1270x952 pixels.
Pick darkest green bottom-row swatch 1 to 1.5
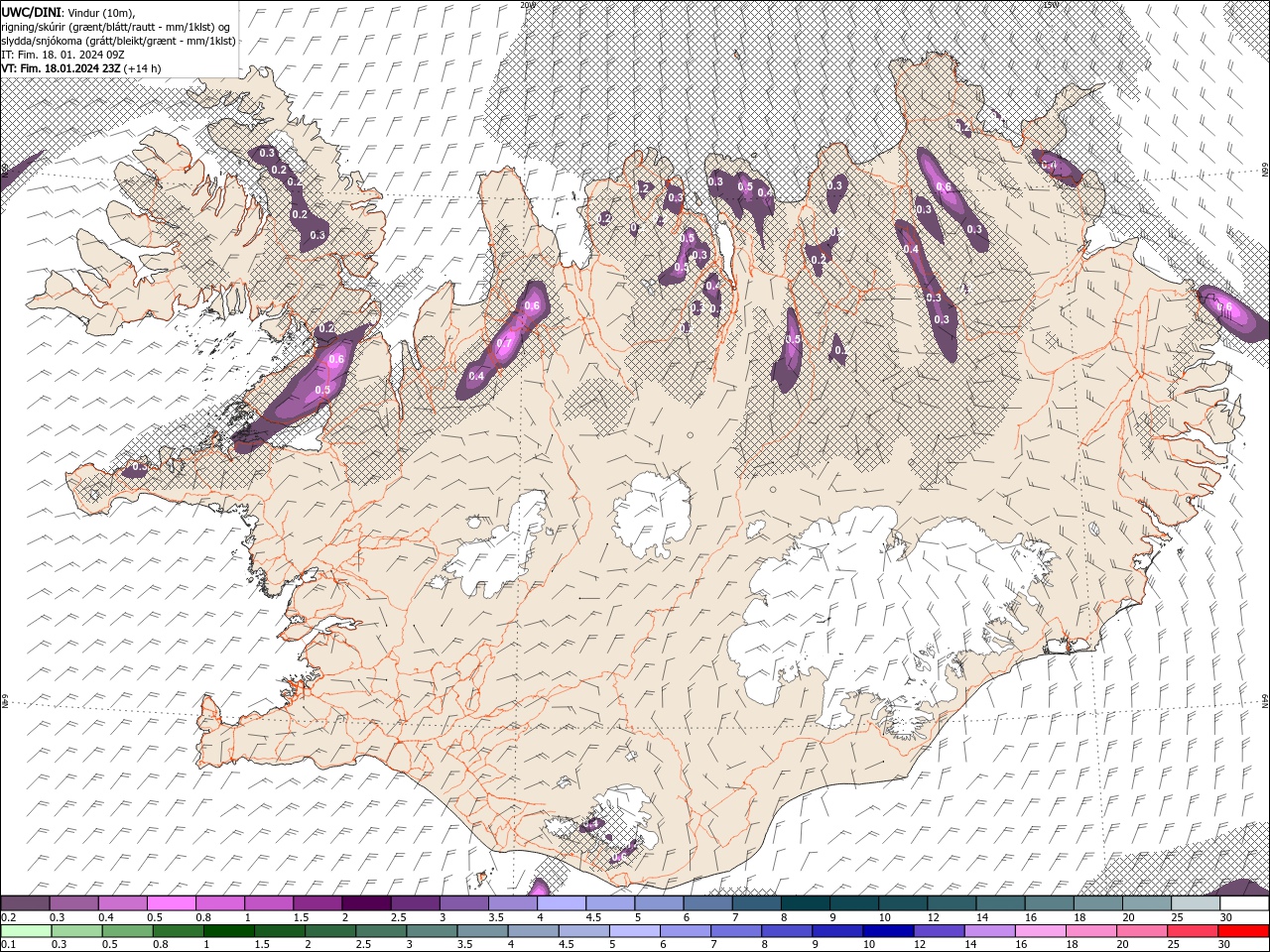[228, 930]
